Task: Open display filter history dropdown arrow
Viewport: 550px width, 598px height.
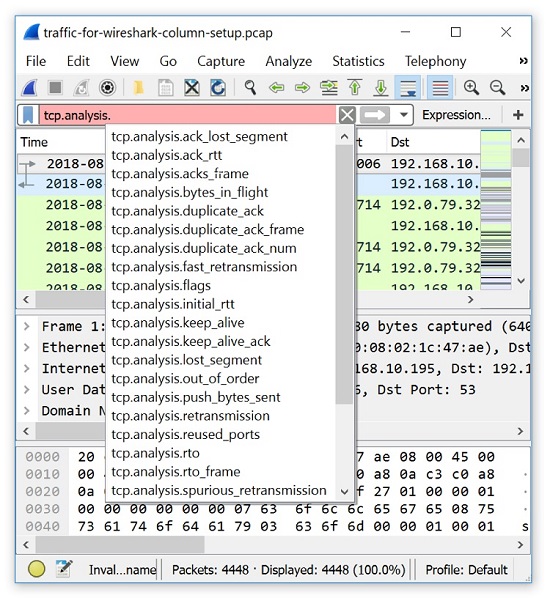Action: [404, 115]
